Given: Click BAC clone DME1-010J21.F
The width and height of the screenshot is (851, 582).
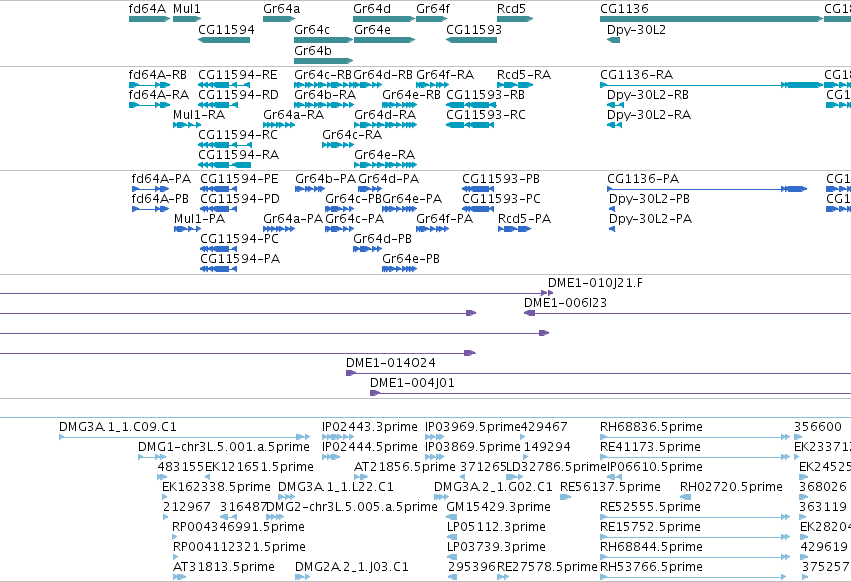Looking at the screenshot, I should point(595,283).
